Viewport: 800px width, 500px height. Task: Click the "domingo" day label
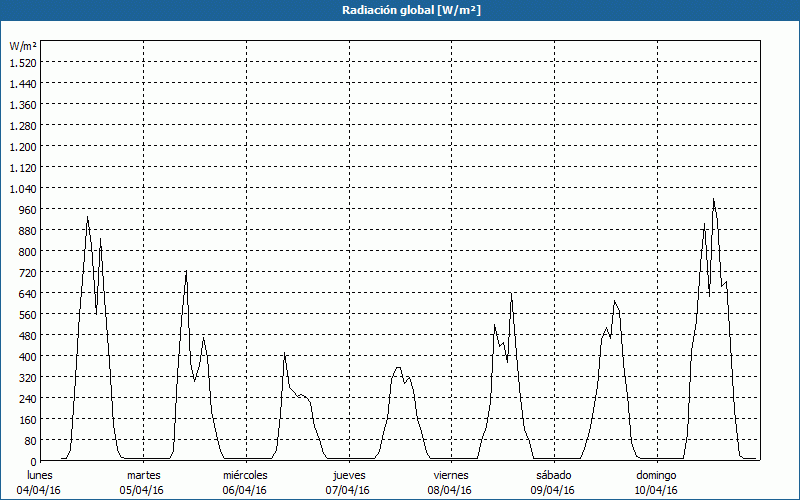coord(656,475)
